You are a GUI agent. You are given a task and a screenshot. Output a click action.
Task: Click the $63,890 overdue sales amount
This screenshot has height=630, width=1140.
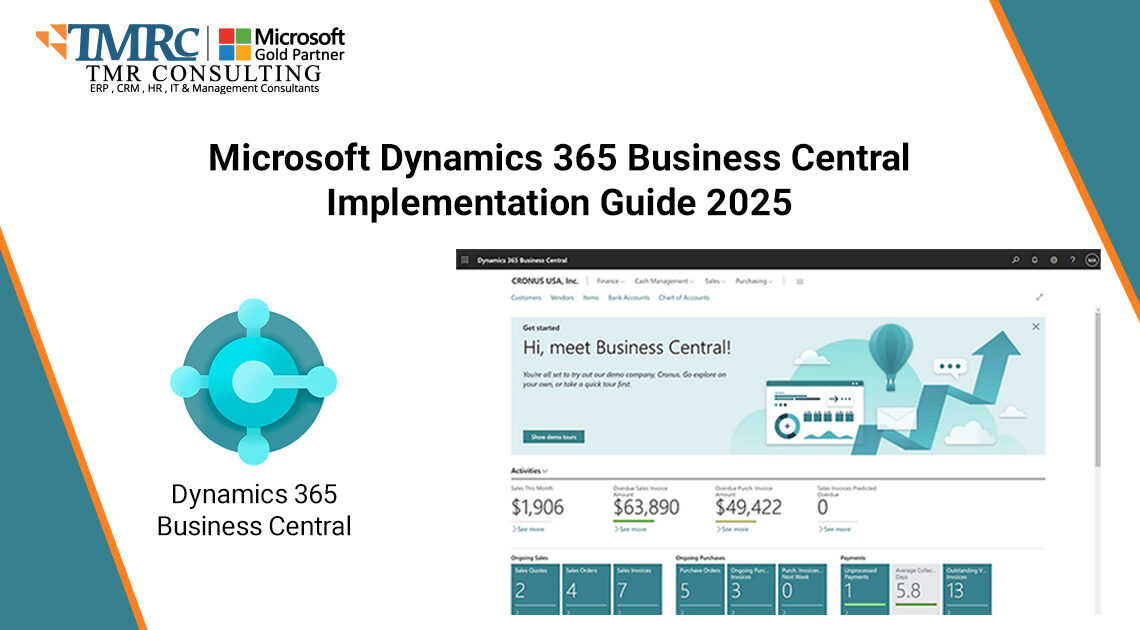[x=646, y=507]
